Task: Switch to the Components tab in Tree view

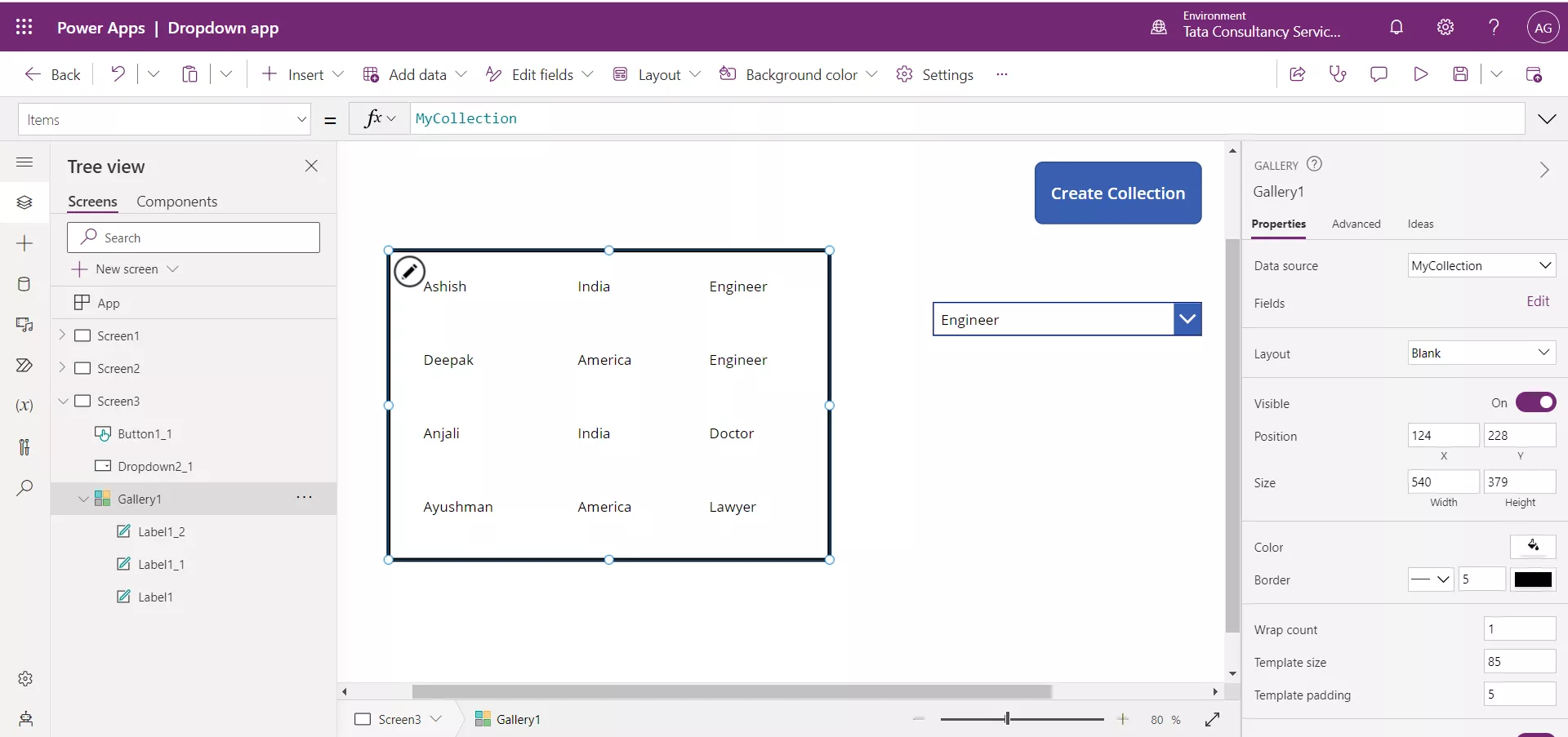Action: pos(178,201)
